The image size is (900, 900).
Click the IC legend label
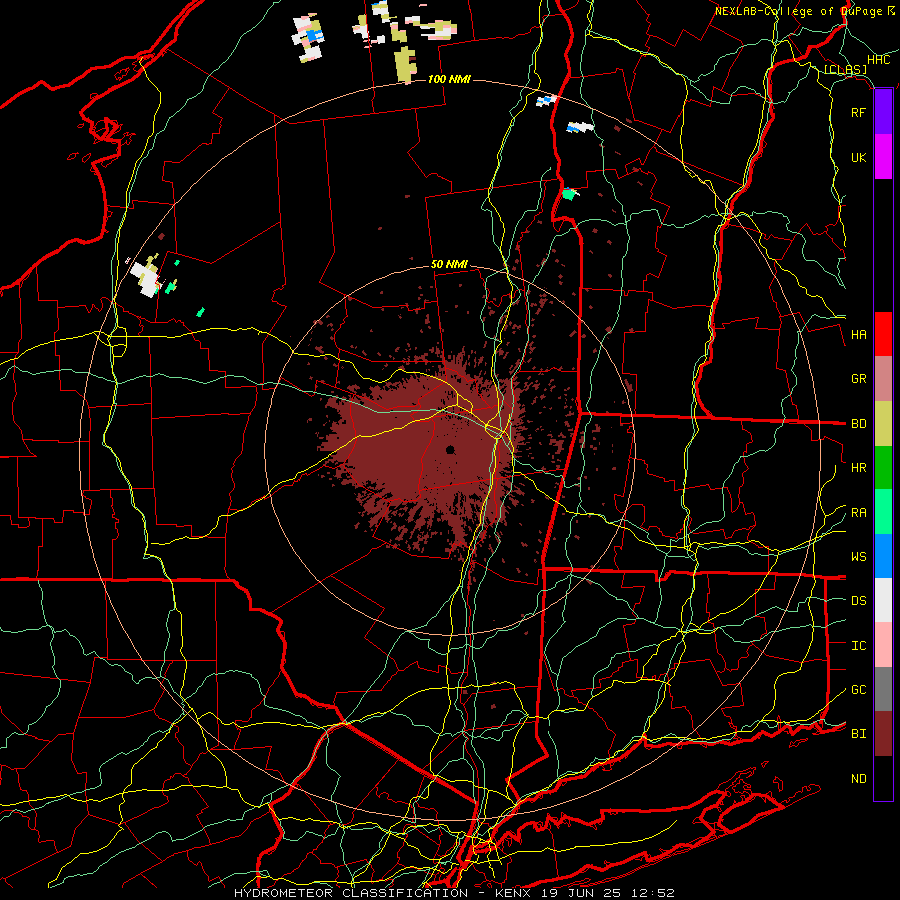[858, 646]
